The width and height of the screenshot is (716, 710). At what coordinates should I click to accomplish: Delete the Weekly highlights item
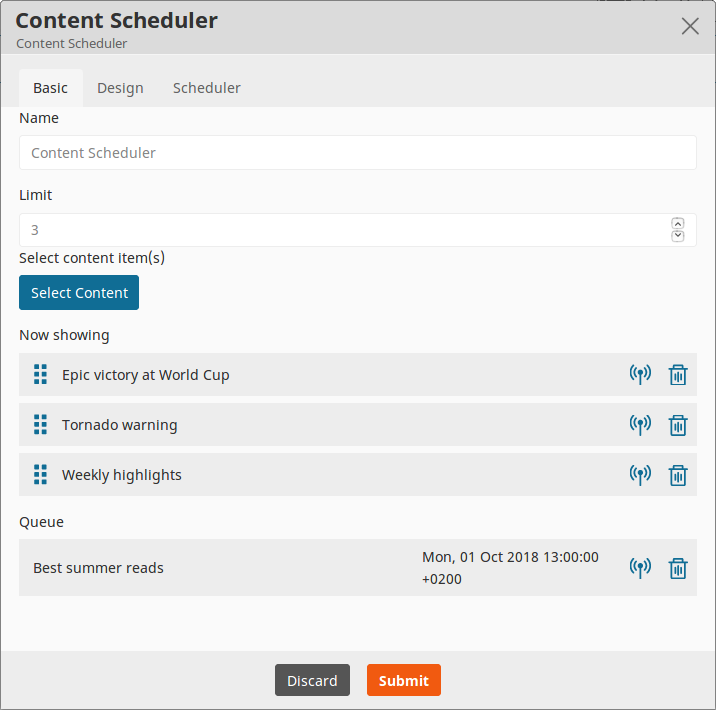[x=678, y=475]
